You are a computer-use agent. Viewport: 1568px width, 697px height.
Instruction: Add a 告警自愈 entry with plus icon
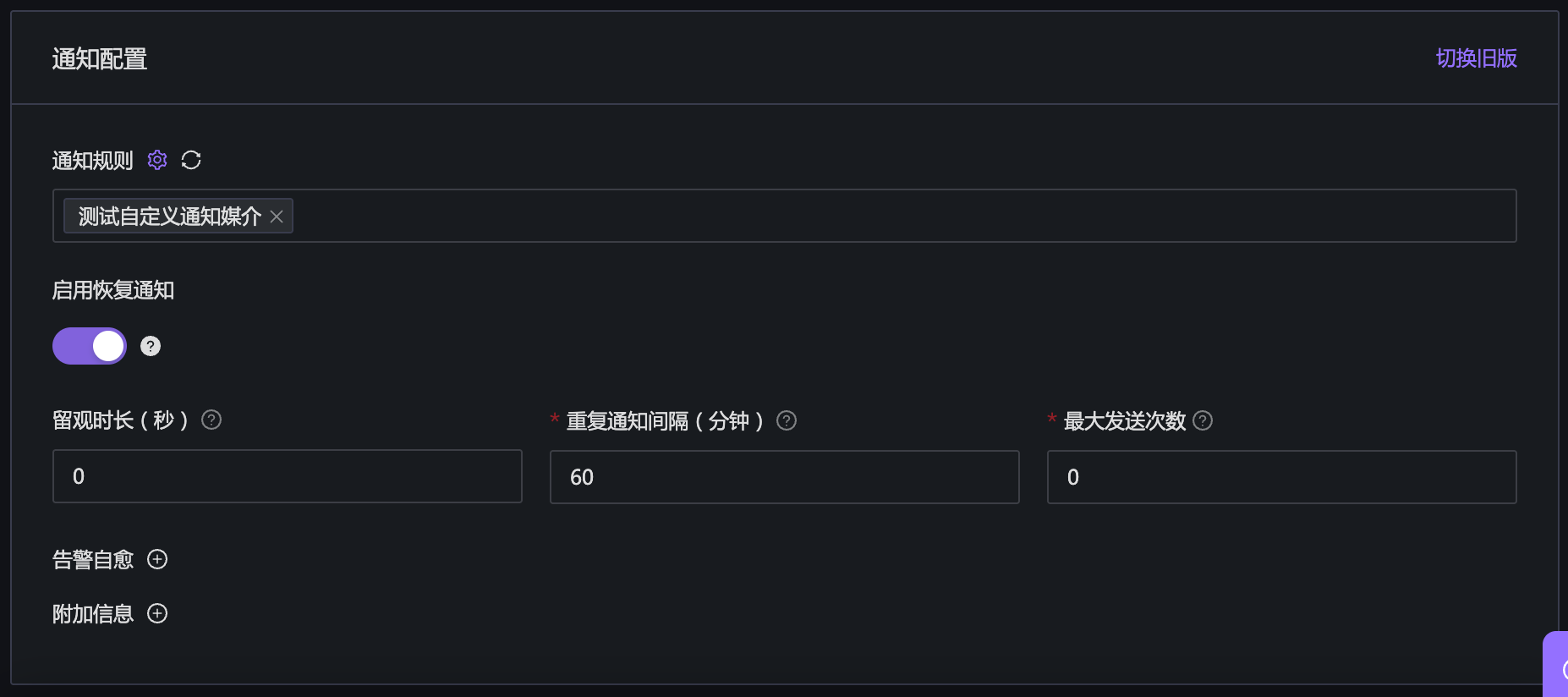[157, 559]
